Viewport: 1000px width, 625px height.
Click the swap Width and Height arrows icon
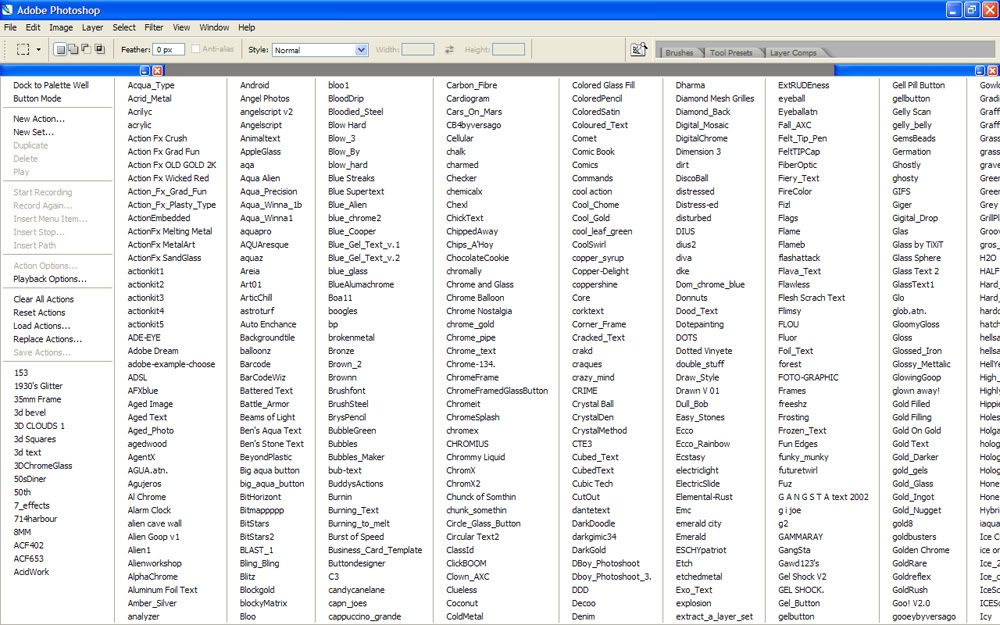[x=449, y=50]
